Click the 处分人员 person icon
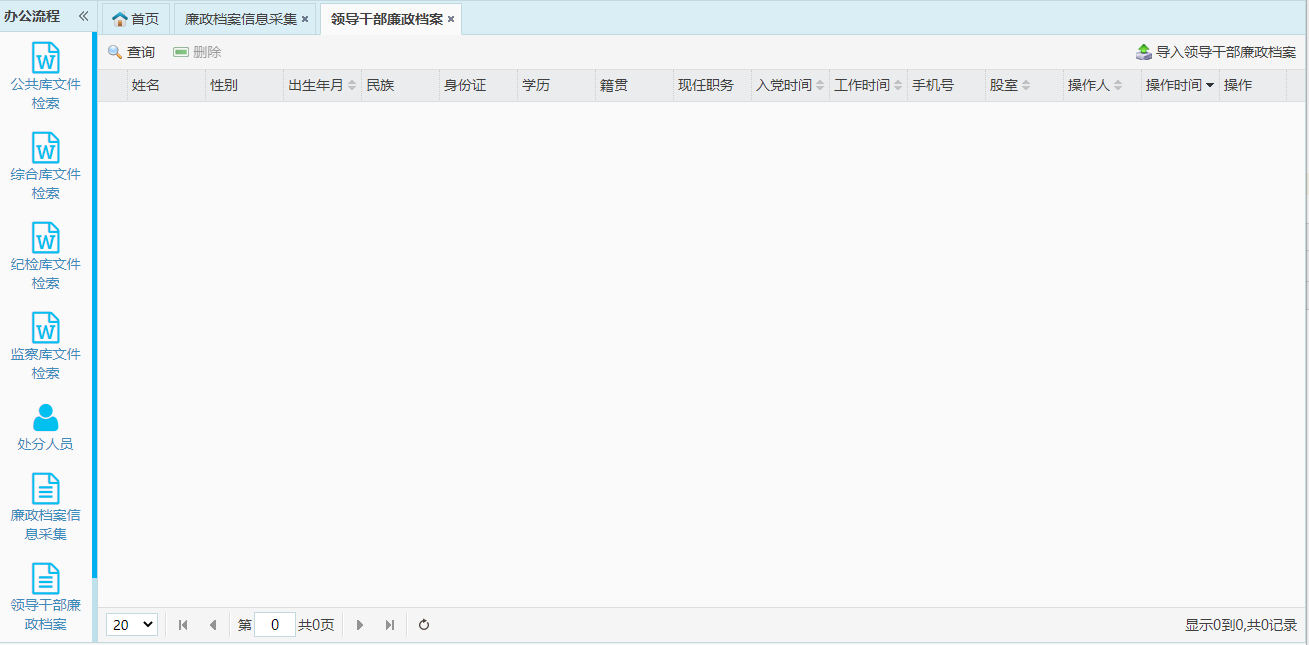This screenshot has width=1309, height=645. point(46,418)
